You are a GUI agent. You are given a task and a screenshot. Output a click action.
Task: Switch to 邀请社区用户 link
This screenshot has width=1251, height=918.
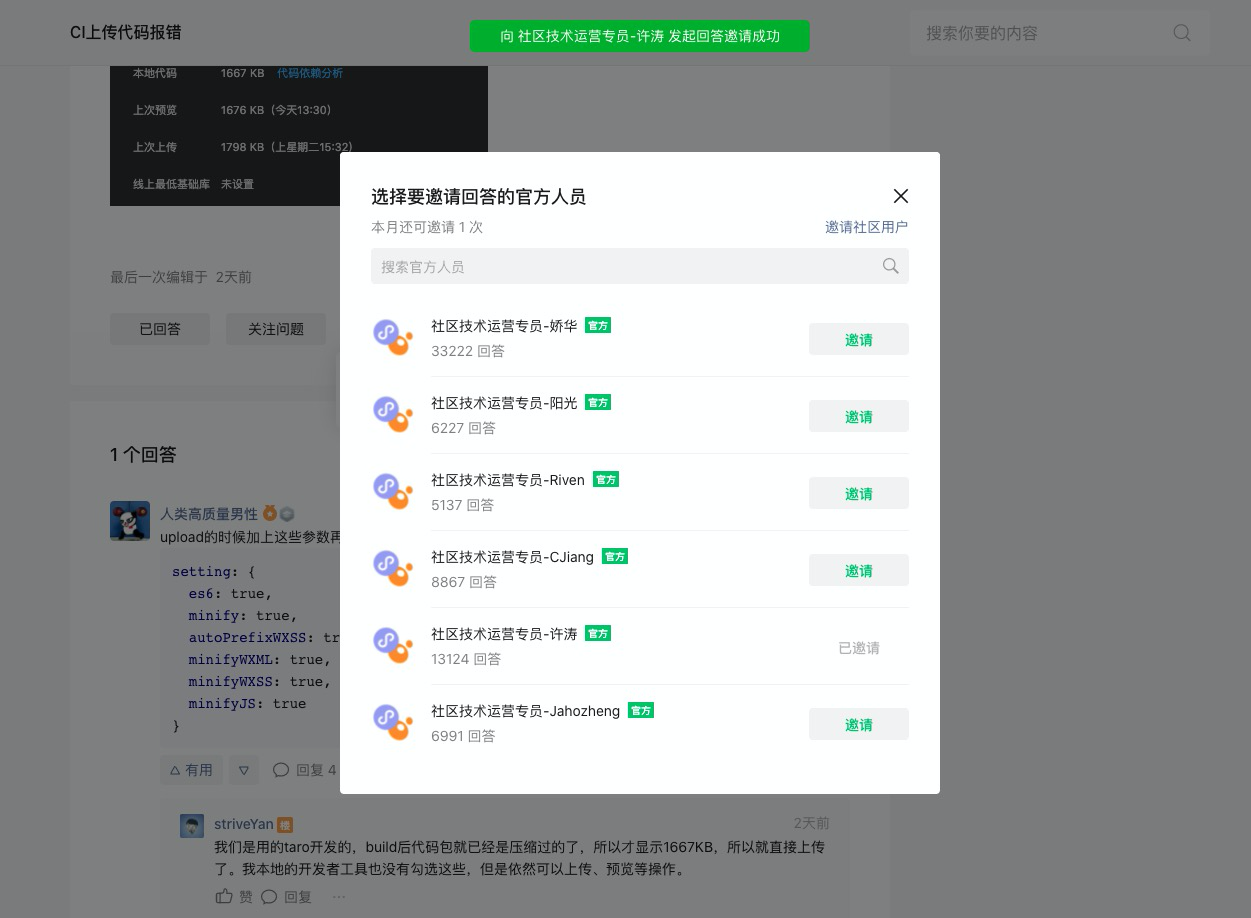click(866, 227)
